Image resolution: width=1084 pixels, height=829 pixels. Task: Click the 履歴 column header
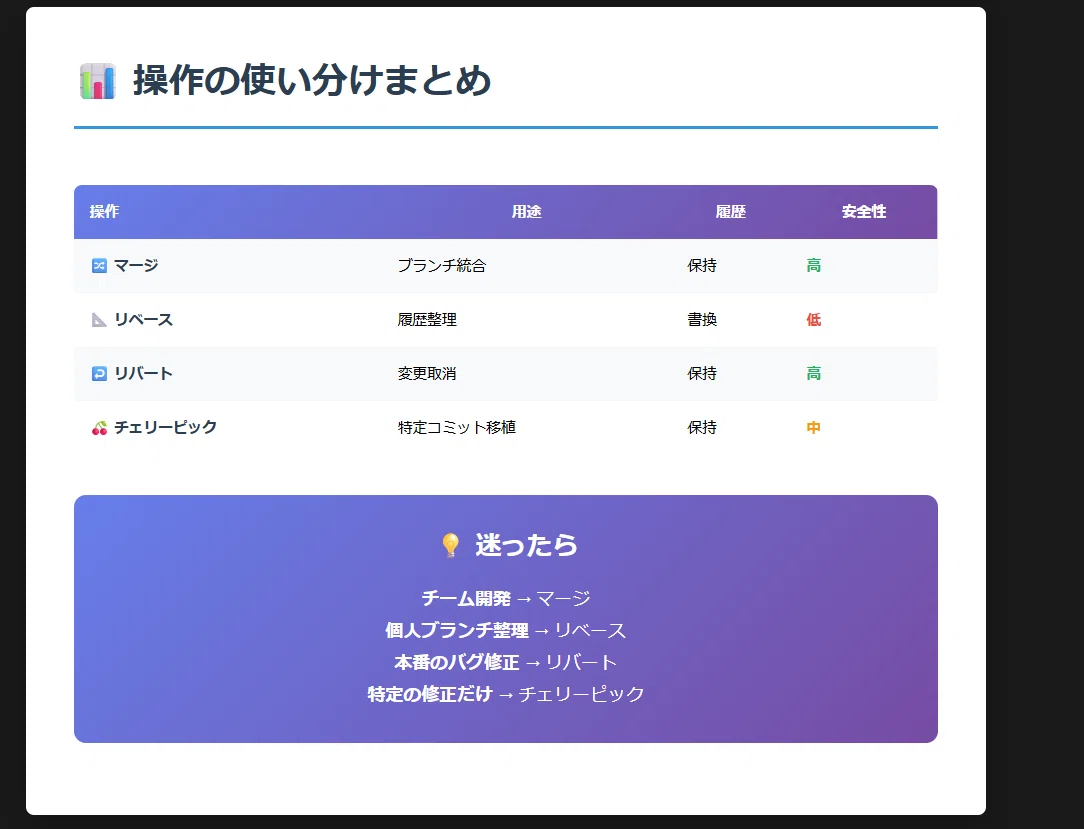731,212
